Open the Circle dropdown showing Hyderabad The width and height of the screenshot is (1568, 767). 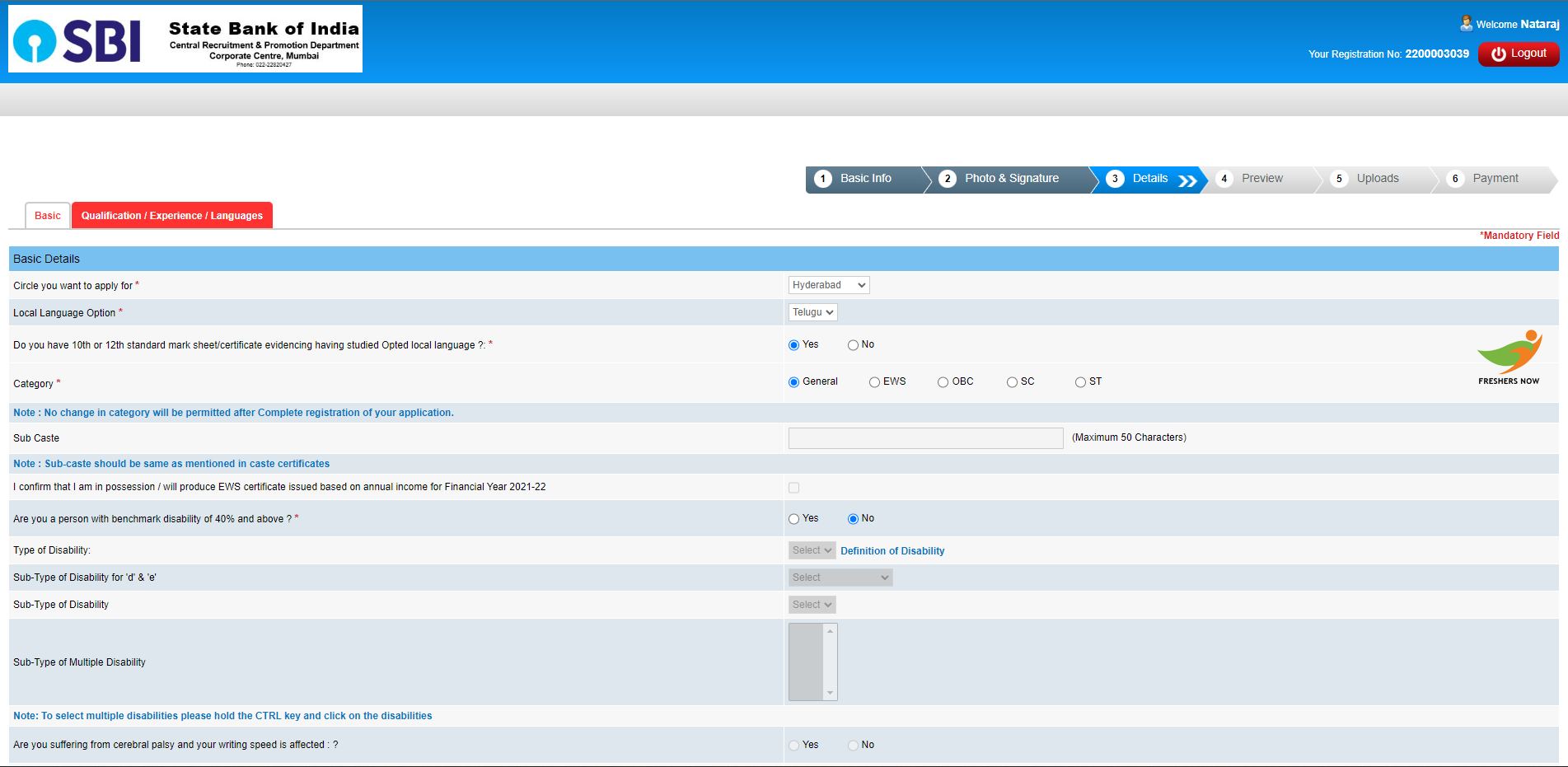tap(829, 285)
